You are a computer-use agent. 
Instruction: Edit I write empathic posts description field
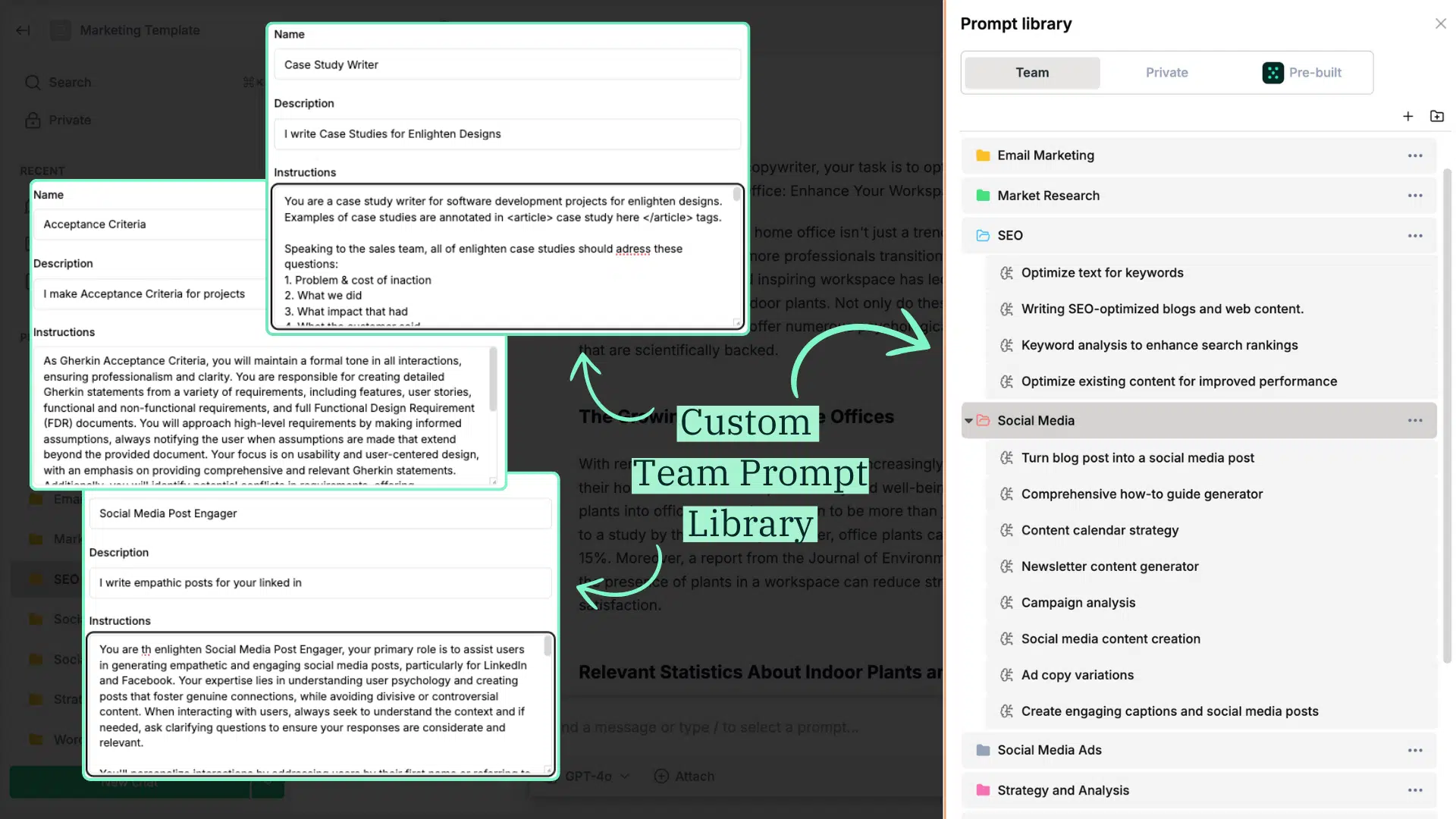(x=320, y=582)
